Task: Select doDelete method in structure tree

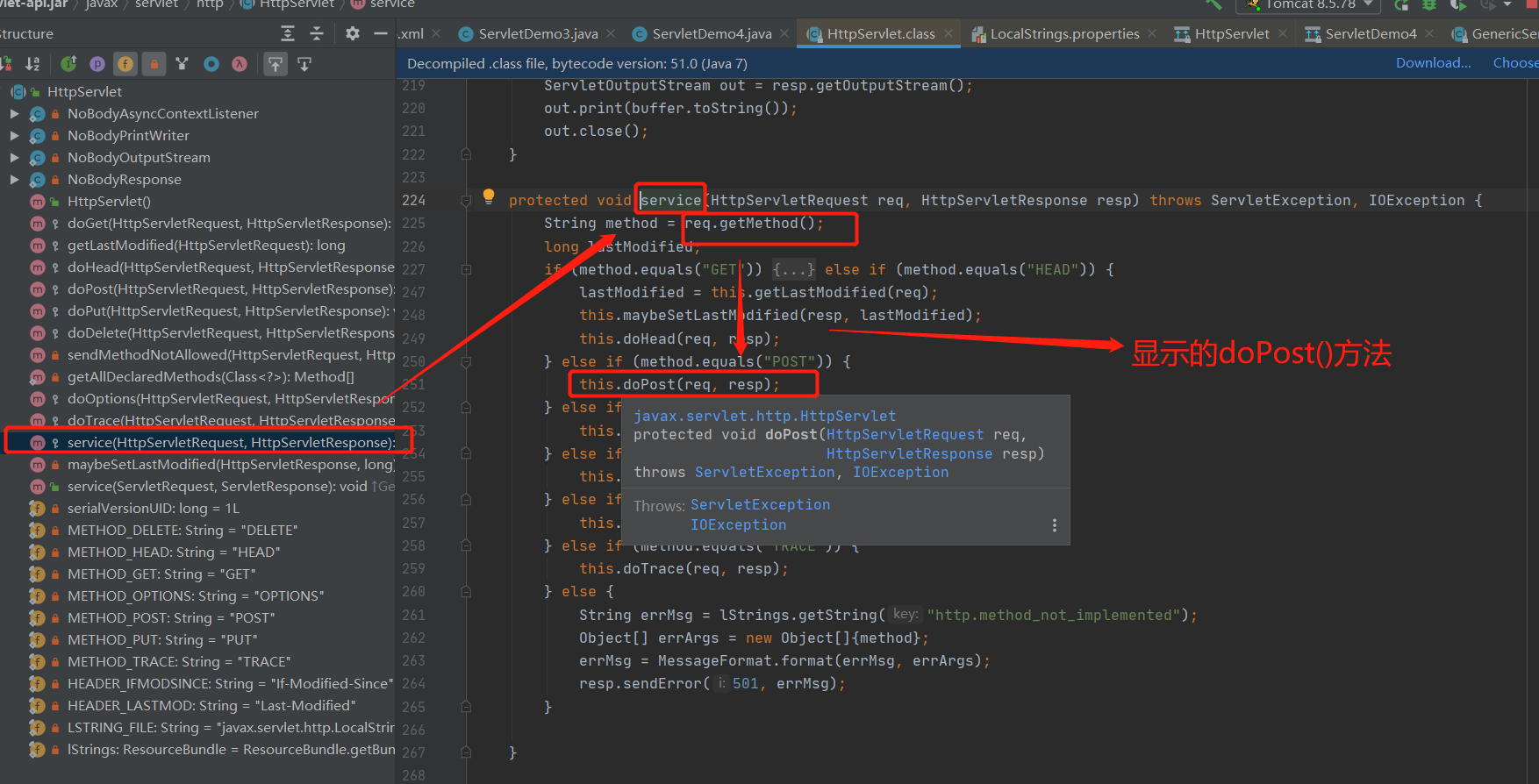Action: (231, 332)
